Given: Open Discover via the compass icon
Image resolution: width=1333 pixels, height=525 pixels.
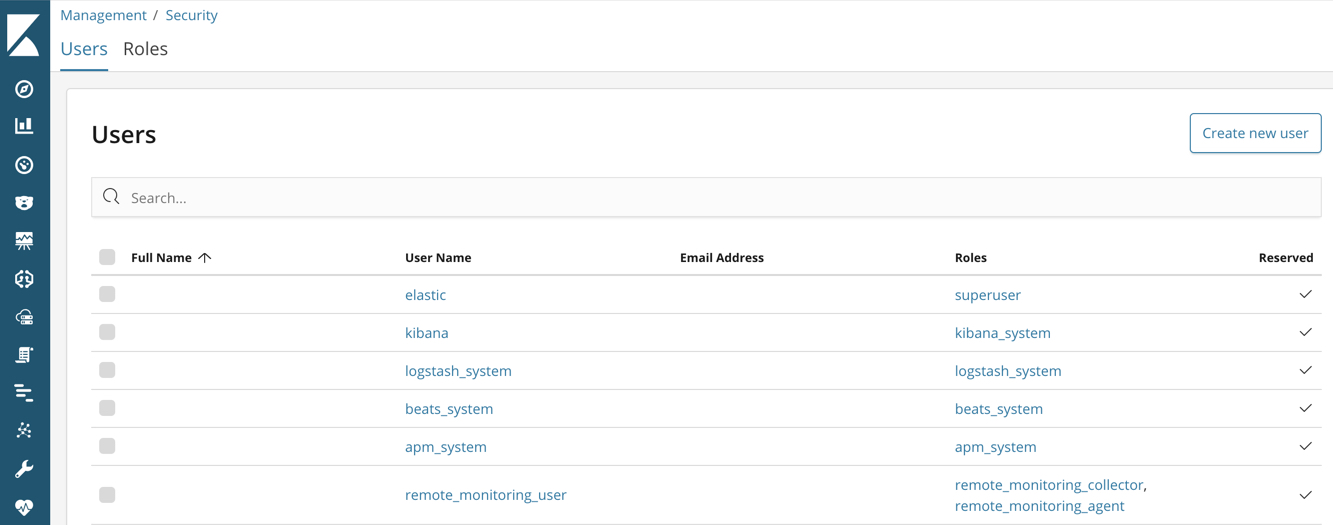Looking at the screenshot, I should [x=24, y=89].
